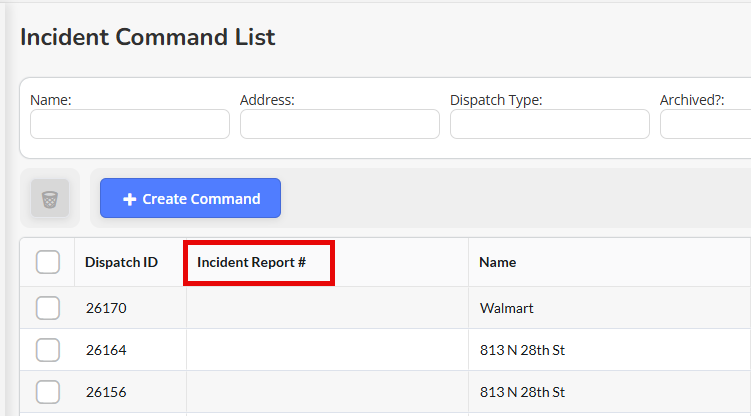The image size is (751, 416).
Task: Open the Archived? filter field
Action: click(x=705, y=124)
